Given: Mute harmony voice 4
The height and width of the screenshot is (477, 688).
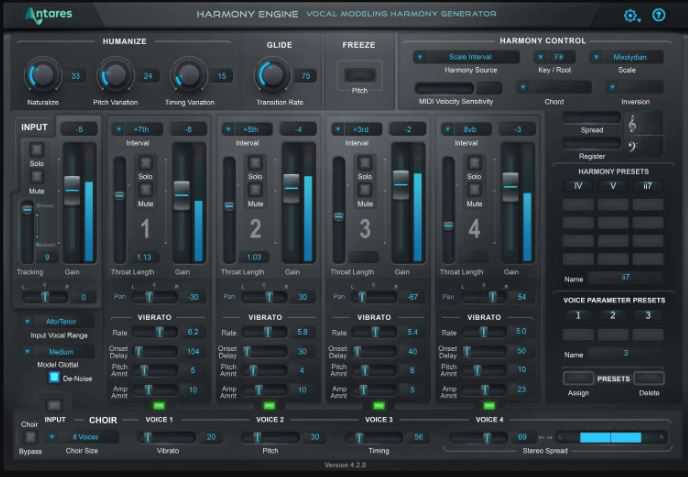Looking at the screenshot, I should point(474,190).
